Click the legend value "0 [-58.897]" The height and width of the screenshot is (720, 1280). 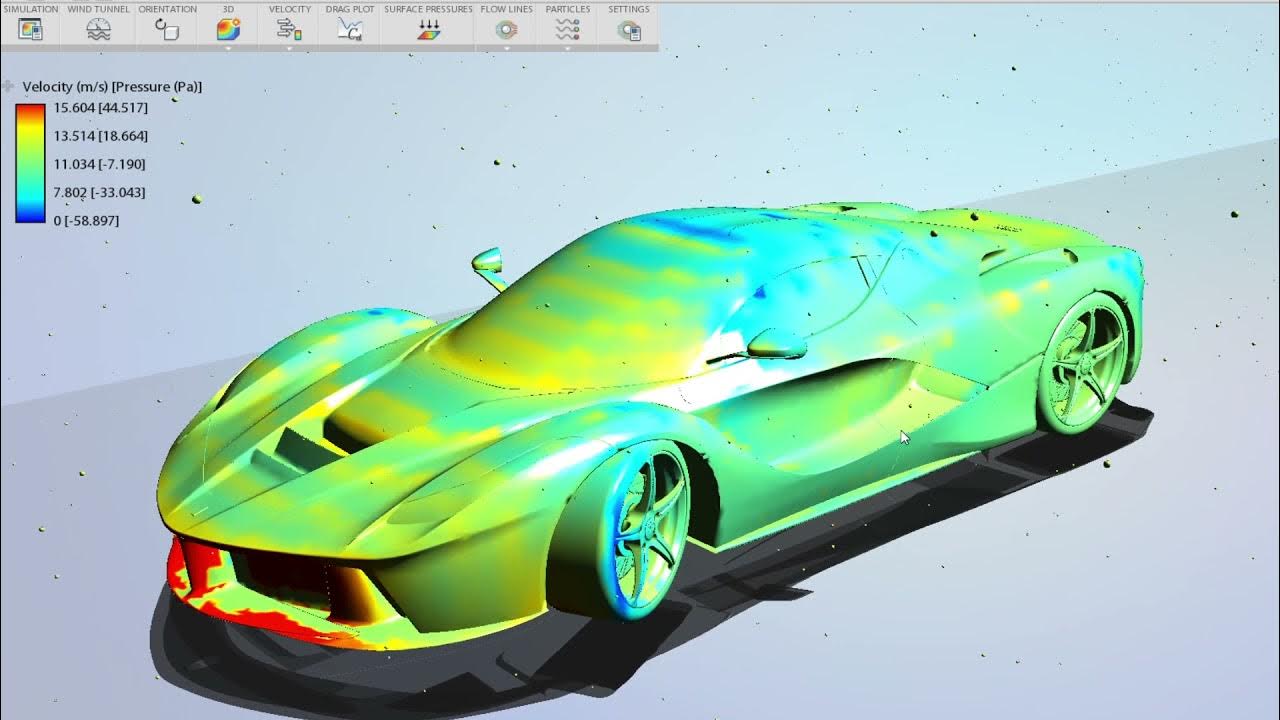click(x=86, y=220)
